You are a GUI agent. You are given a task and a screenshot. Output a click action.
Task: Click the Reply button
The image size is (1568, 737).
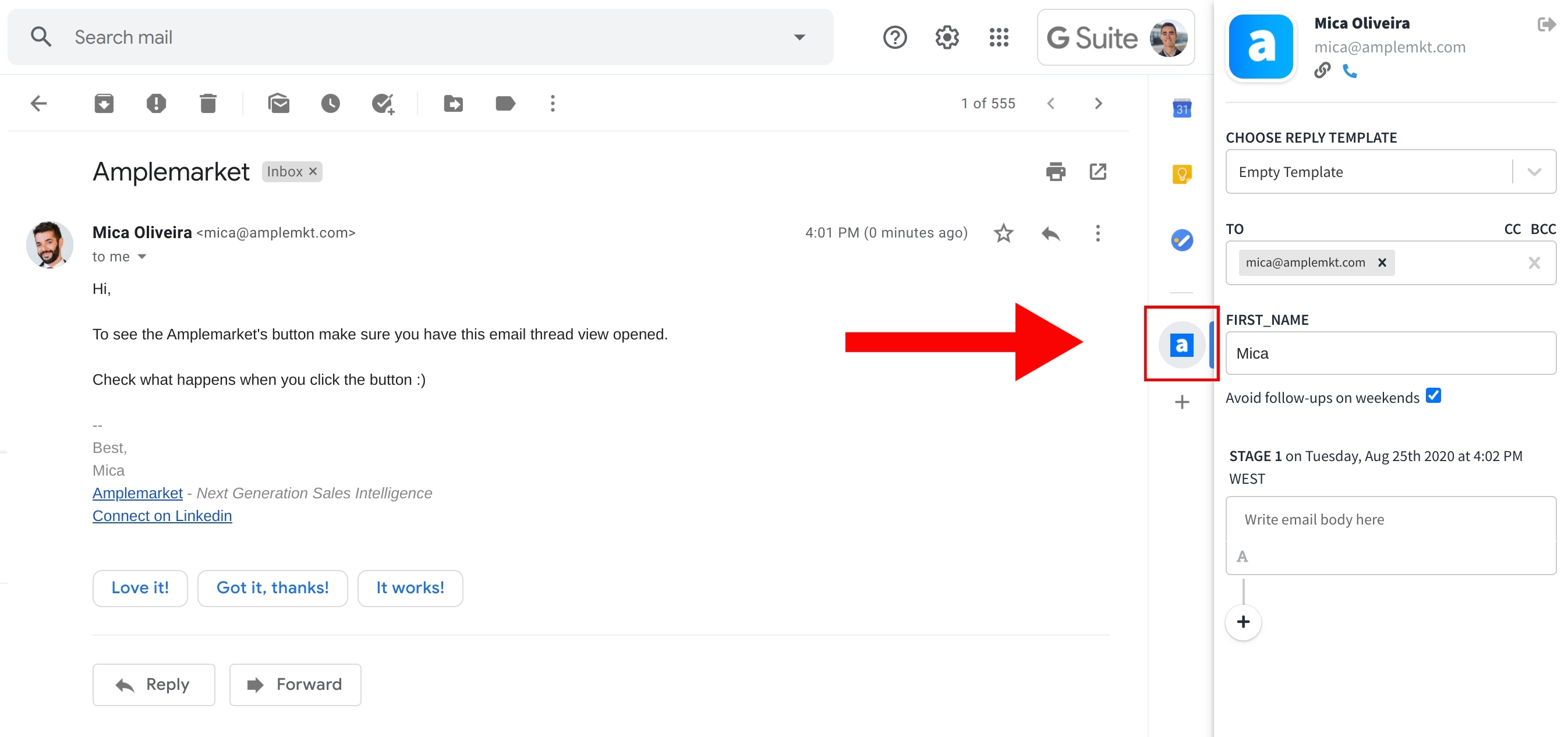[153, 685]
